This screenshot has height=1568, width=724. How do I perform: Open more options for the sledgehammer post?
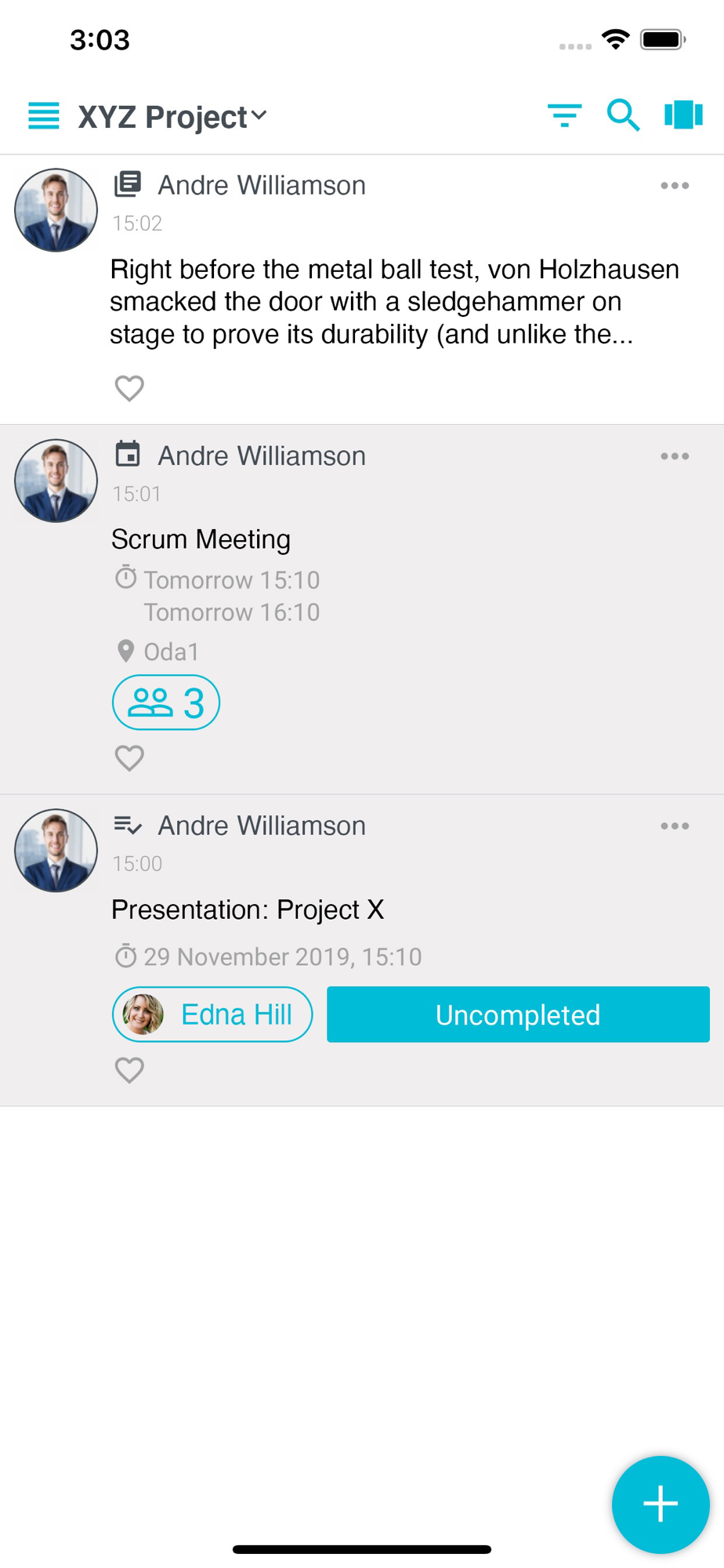pyautogui.click(x=674, y=186)
